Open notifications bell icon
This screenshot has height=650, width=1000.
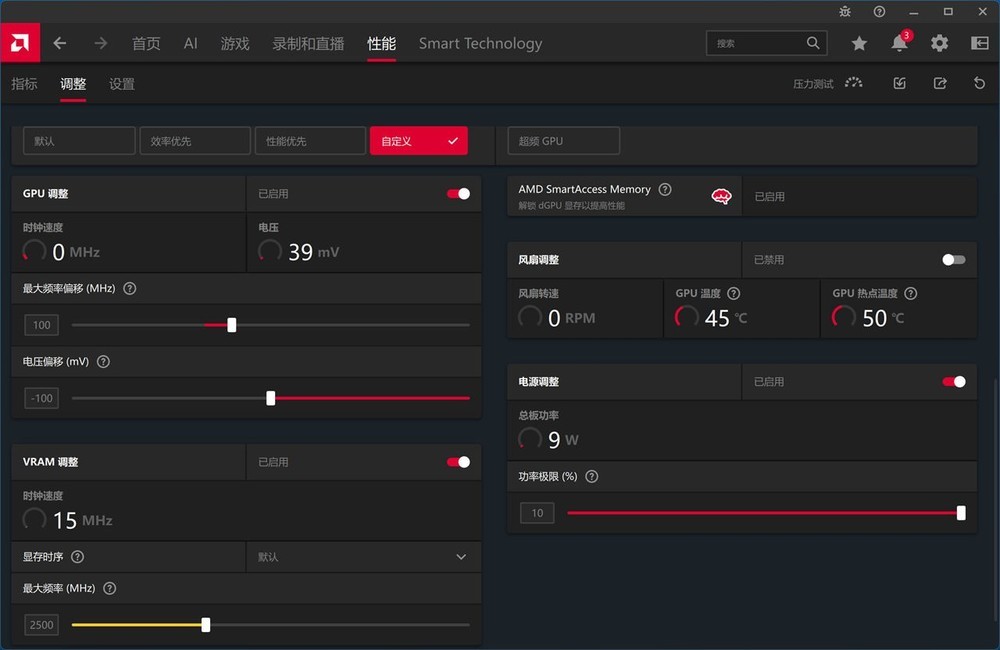click(x=899, y=43)
